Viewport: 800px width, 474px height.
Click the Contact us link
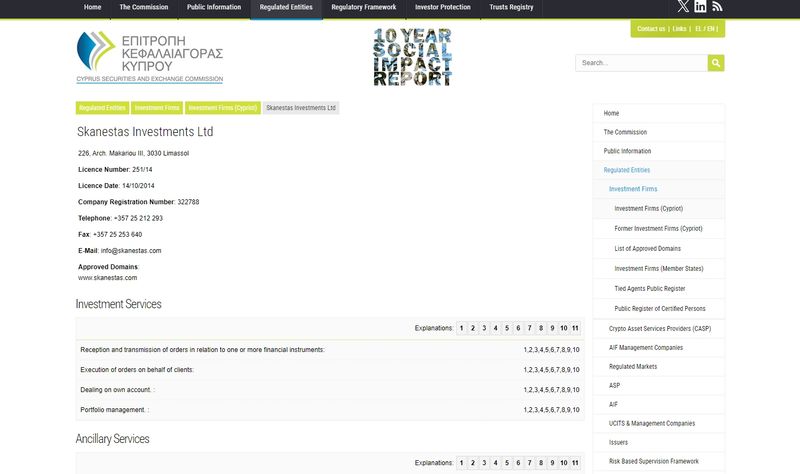[x=651, y=29]
